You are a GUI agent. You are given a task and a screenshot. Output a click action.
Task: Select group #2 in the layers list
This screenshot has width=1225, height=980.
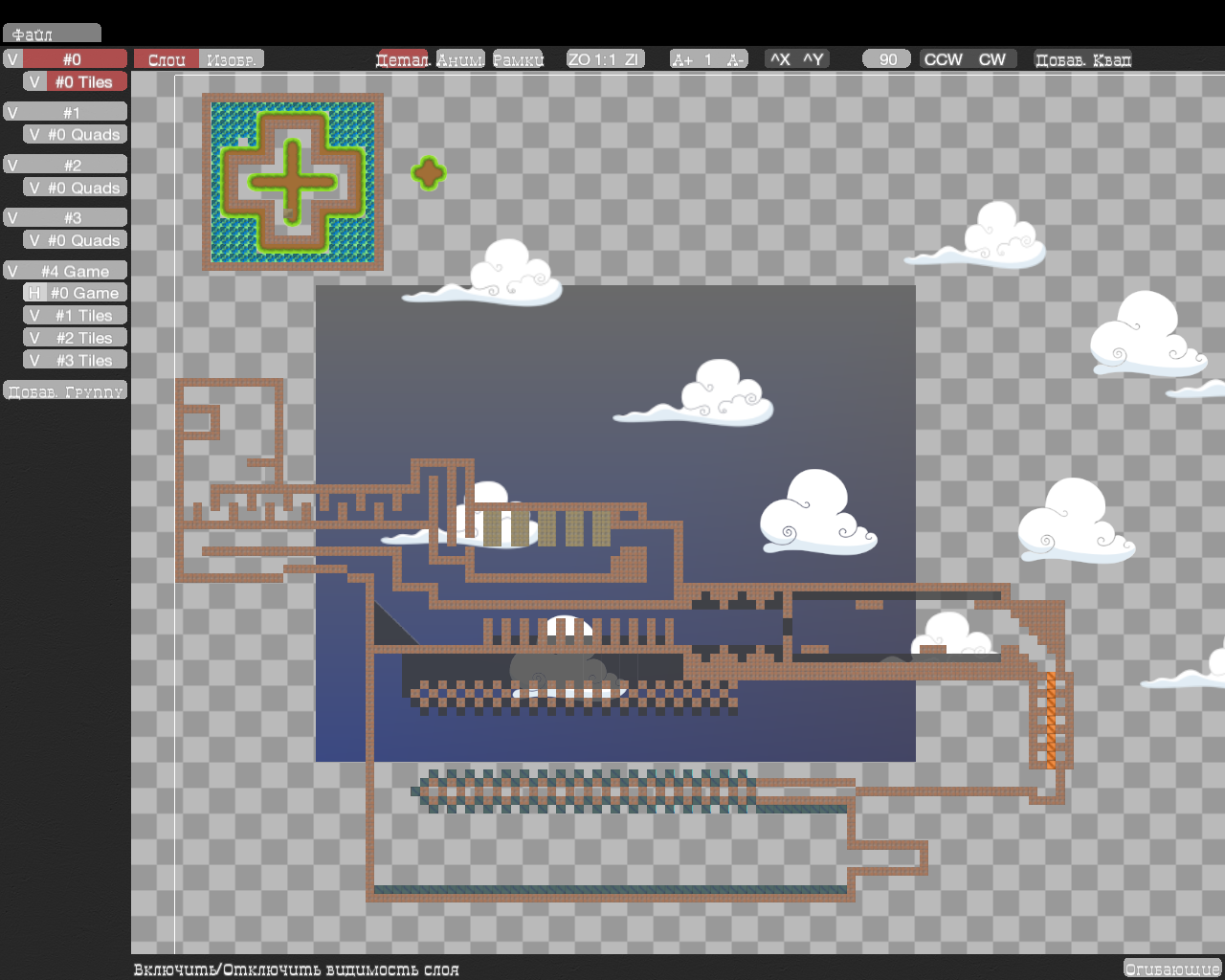click(75, 165)
